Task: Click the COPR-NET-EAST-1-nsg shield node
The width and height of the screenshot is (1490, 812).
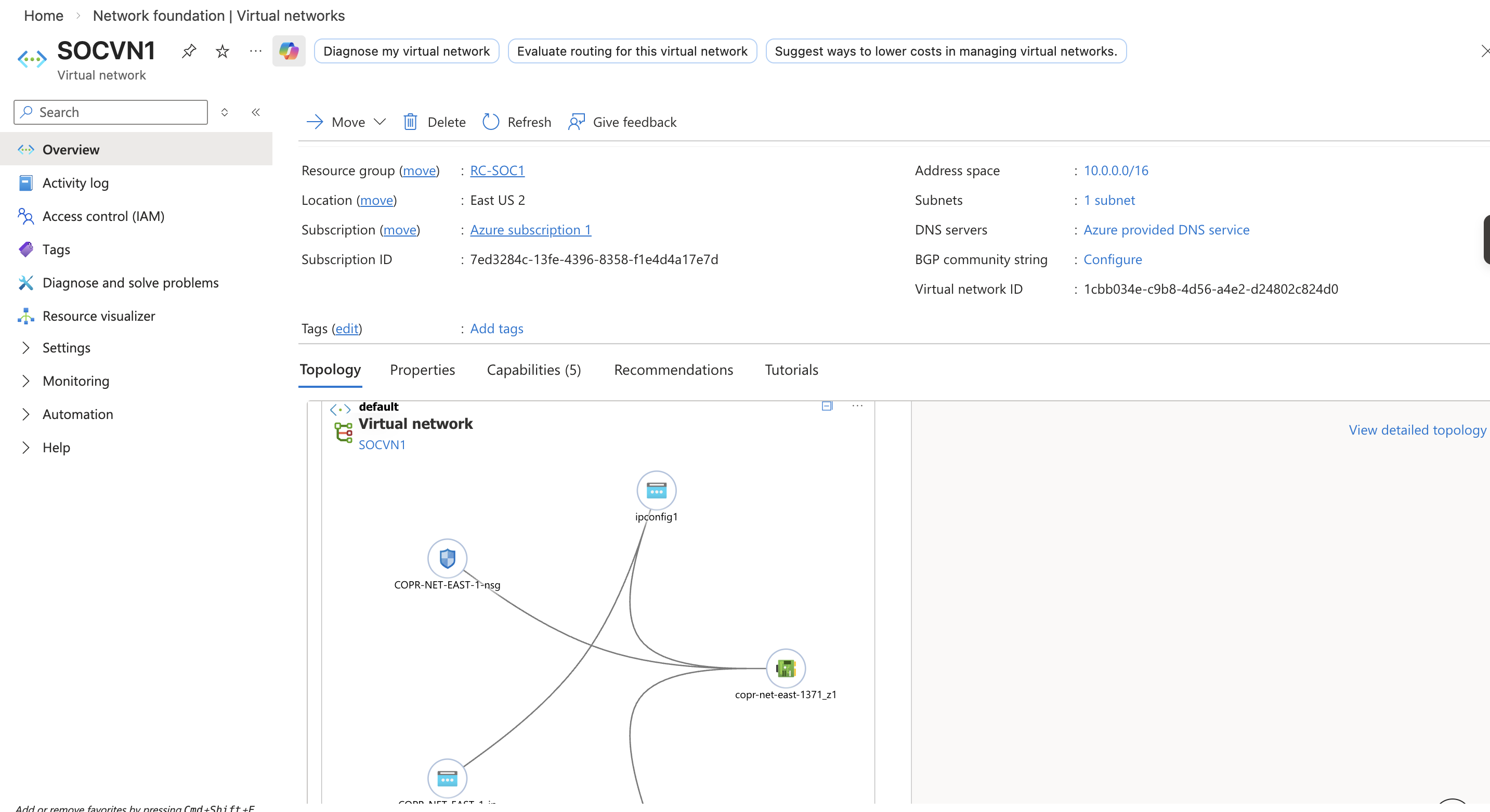Action: pos(447,559)
